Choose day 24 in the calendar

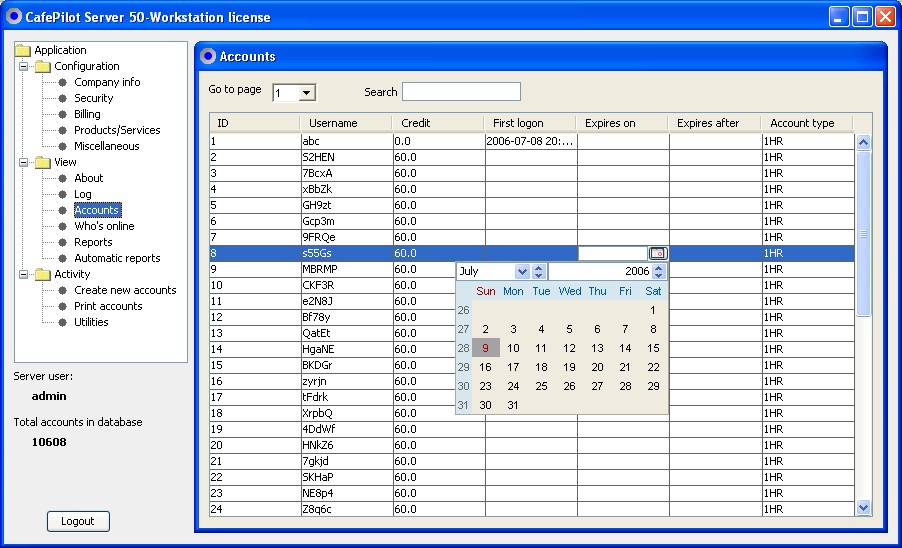click(513, 386)
